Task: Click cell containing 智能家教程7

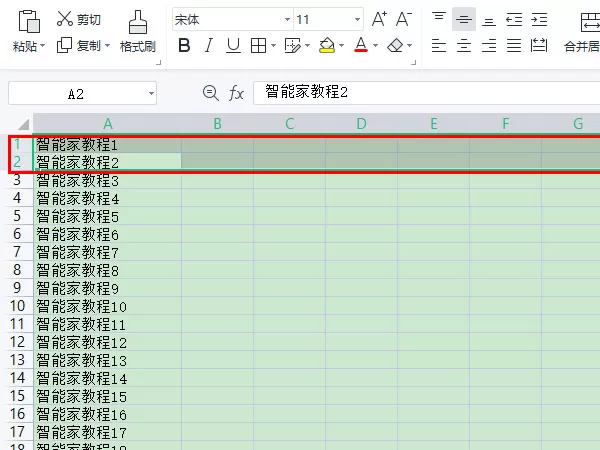Action: (108, 252)
